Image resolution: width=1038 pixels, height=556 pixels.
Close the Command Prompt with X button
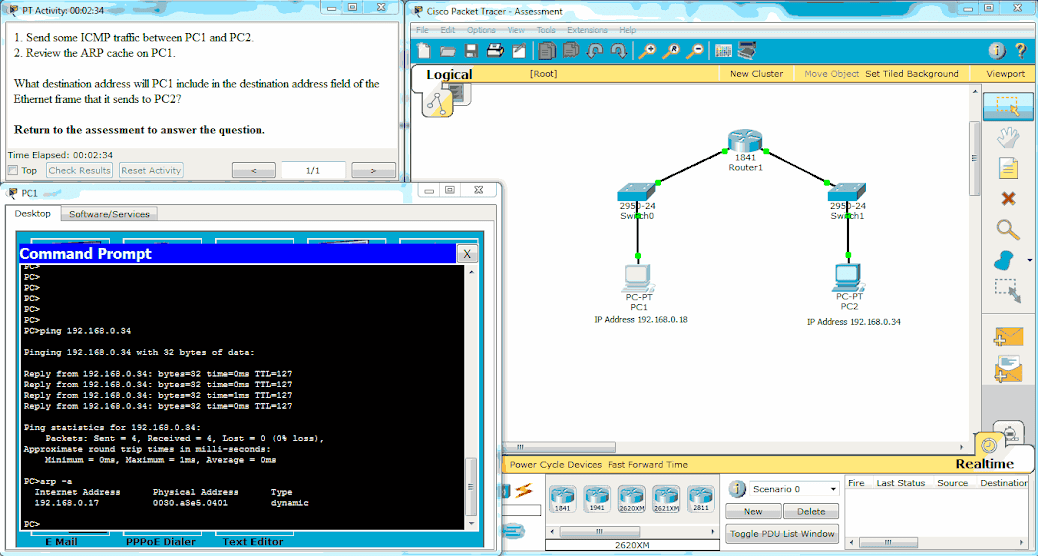click(x=467, y=254)
